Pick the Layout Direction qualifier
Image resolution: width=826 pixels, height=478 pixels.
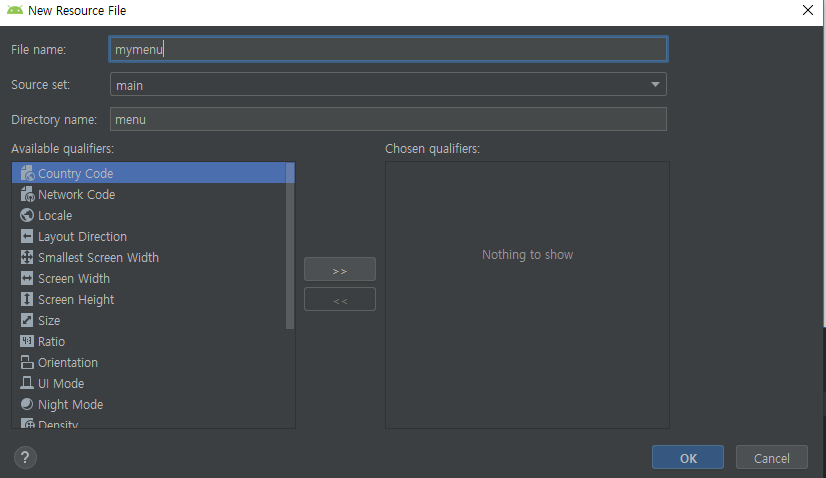[149, 236]
